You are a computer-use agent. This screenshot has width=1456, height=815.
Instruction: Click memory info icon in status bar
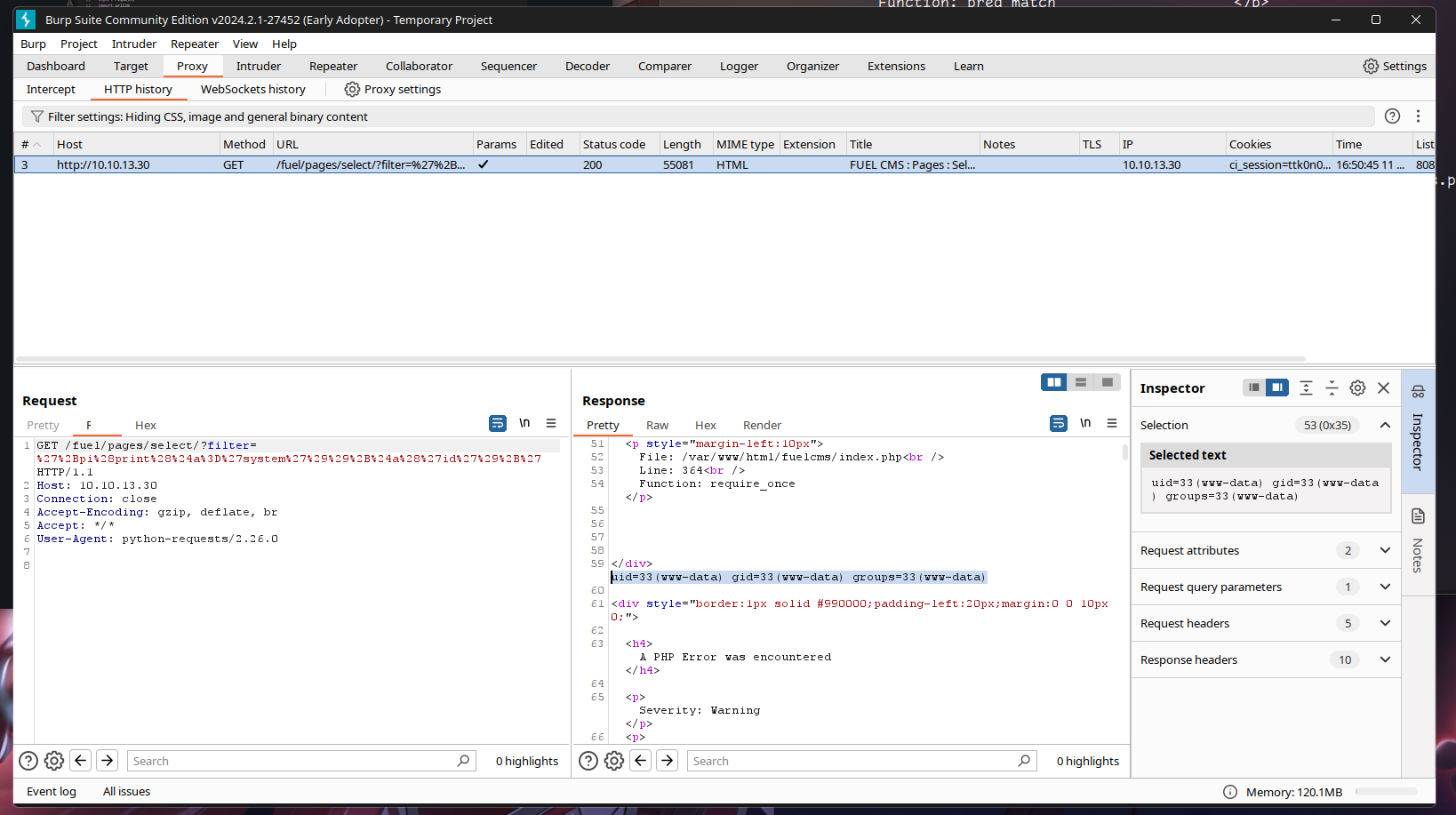click(x=1230, y=792)
